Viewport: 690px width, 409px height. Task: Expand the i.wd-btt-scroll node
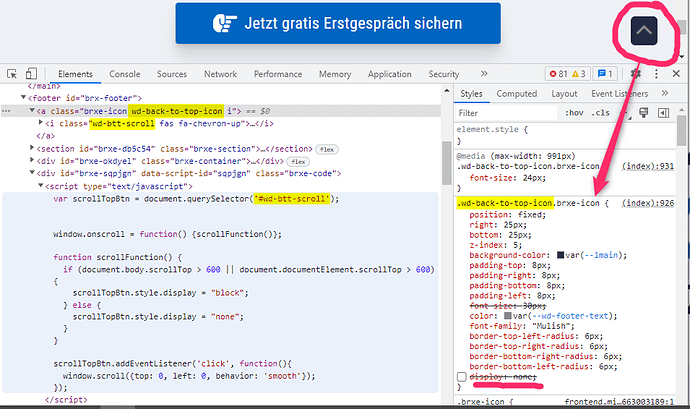click(x=40, y=123)
